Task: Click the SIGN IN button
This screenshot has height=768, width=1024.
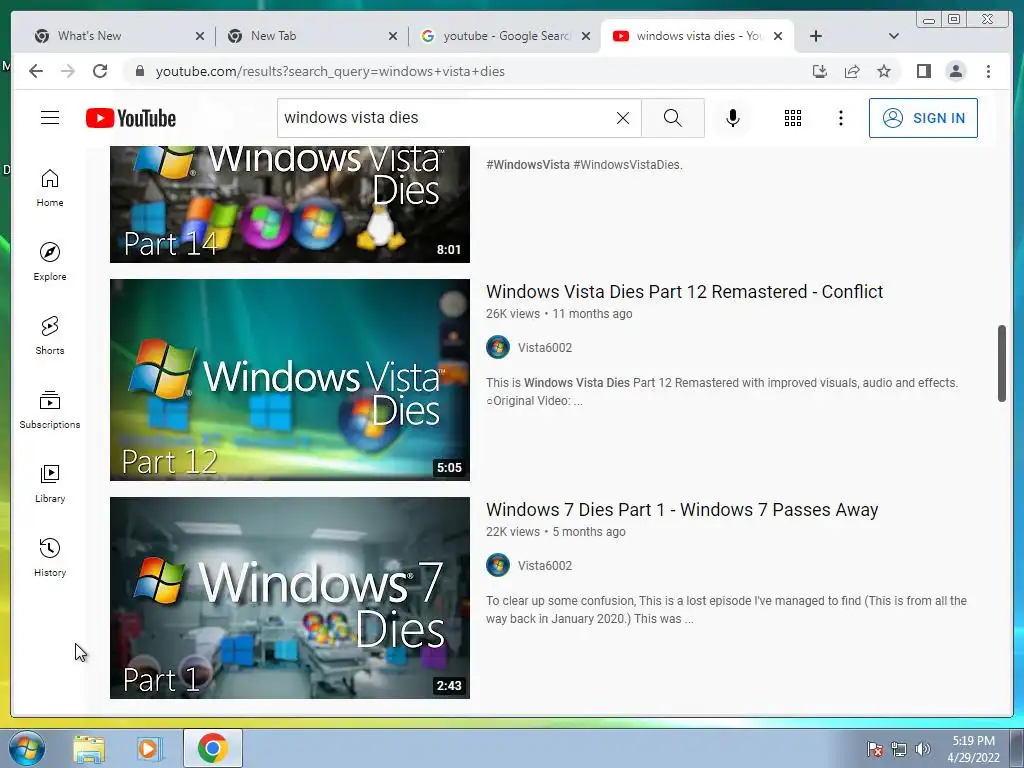Action: (x=923, y=118)
